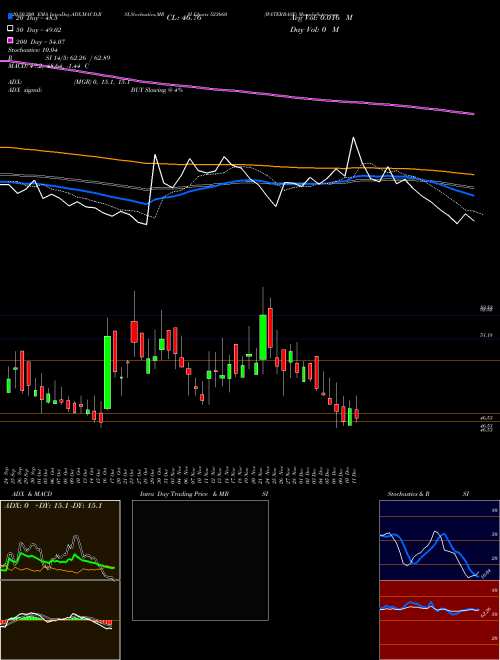This screenshot has width=500, height=660.
Task: Click the 10.04 value tag in Stochastics chart
Action: [x=486, y=574]
